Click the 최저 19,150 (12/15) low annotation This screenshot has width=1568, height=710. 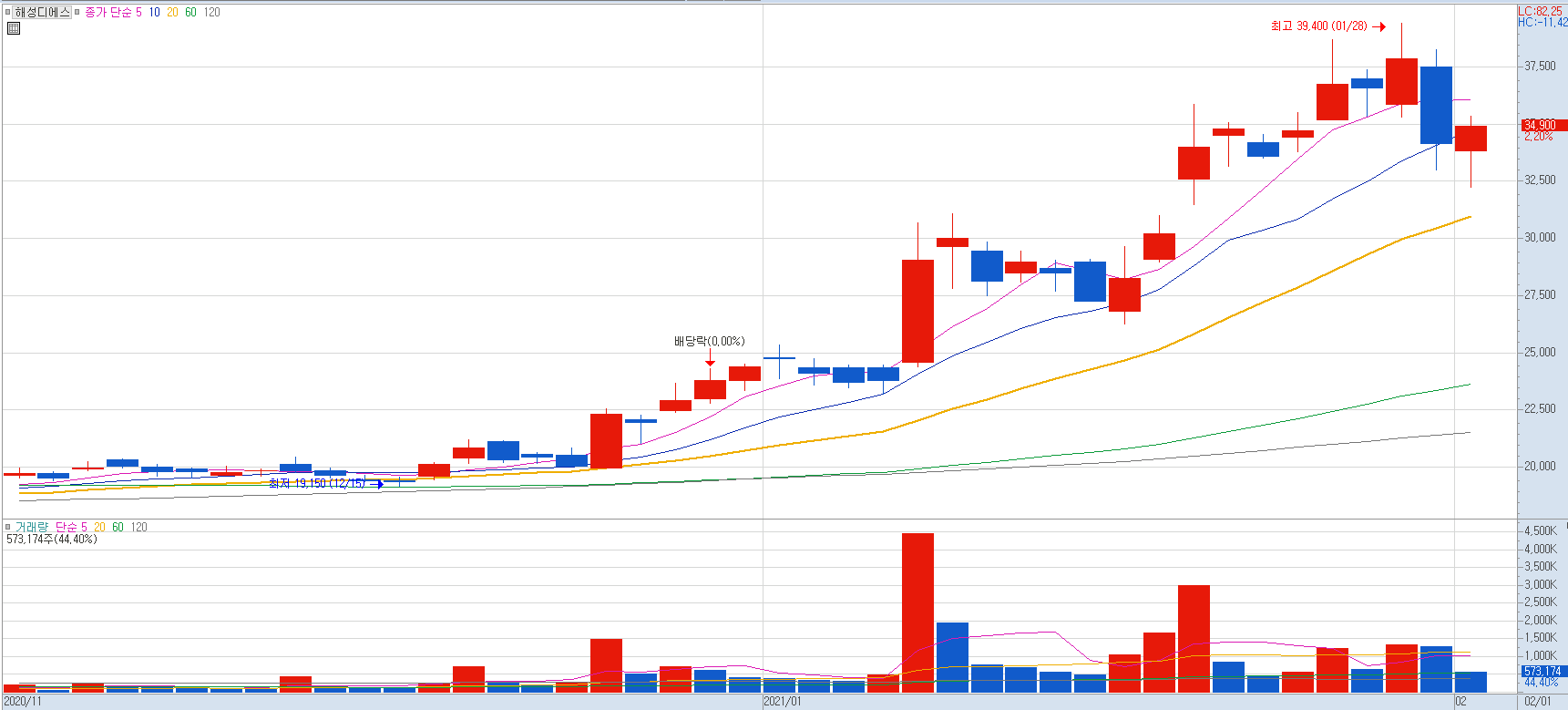pyautogui.click(x=317, y=483)
